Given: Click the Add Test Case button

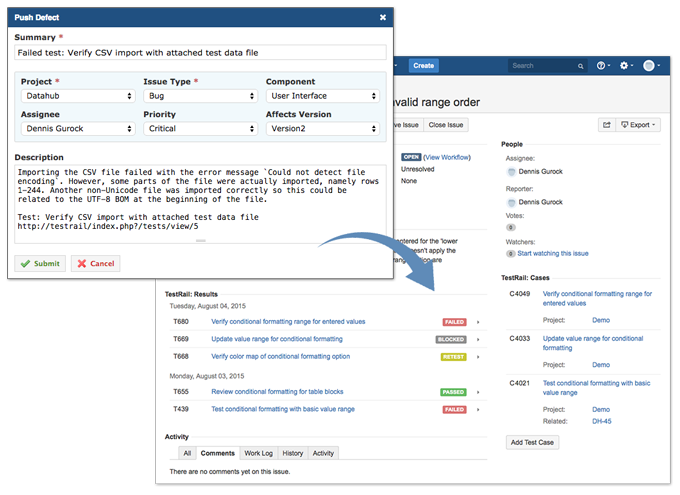Looking at the screenshot, I should [533, 443].
